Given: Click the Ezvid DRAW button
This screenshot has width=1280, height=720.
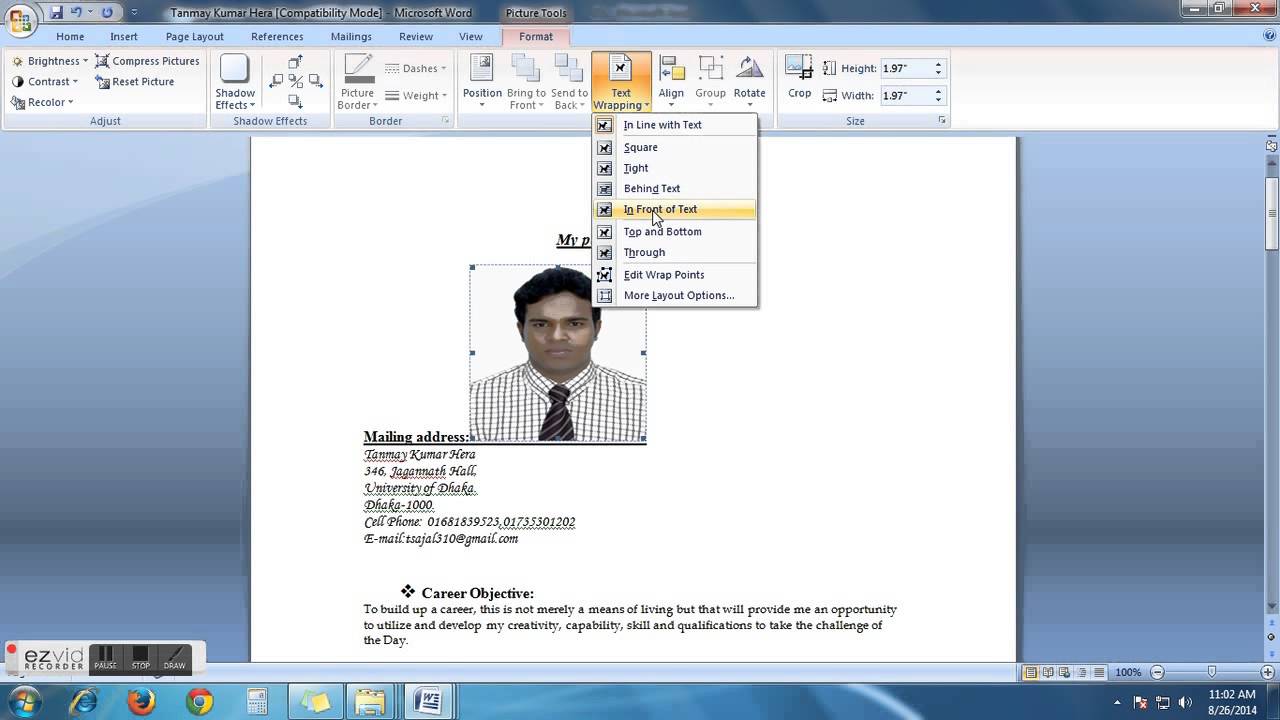Looking at the screenshot, I should pyautogui.click(x=174, y=657).
